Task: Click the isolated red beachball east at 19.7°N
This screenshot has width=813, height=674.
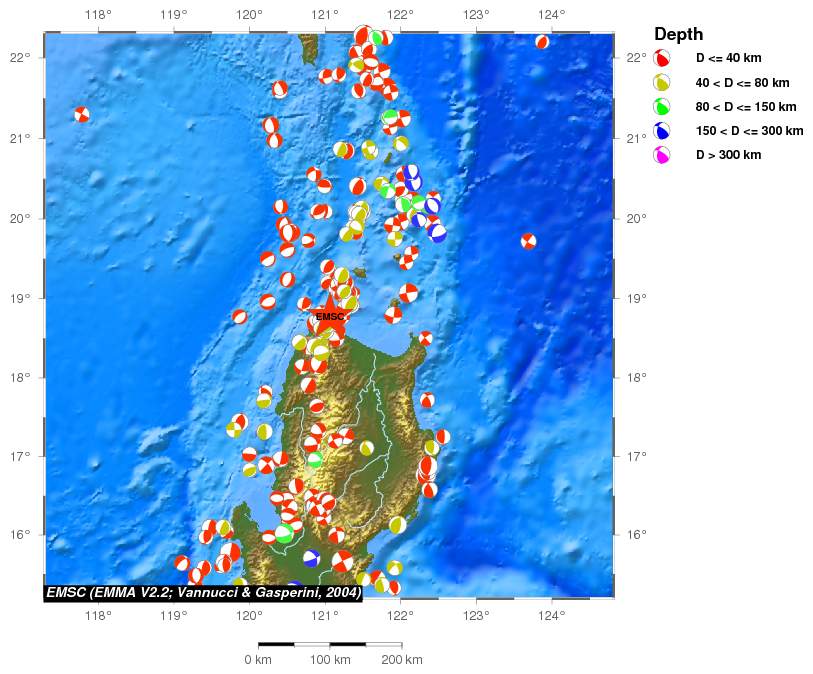Action: 528,241
